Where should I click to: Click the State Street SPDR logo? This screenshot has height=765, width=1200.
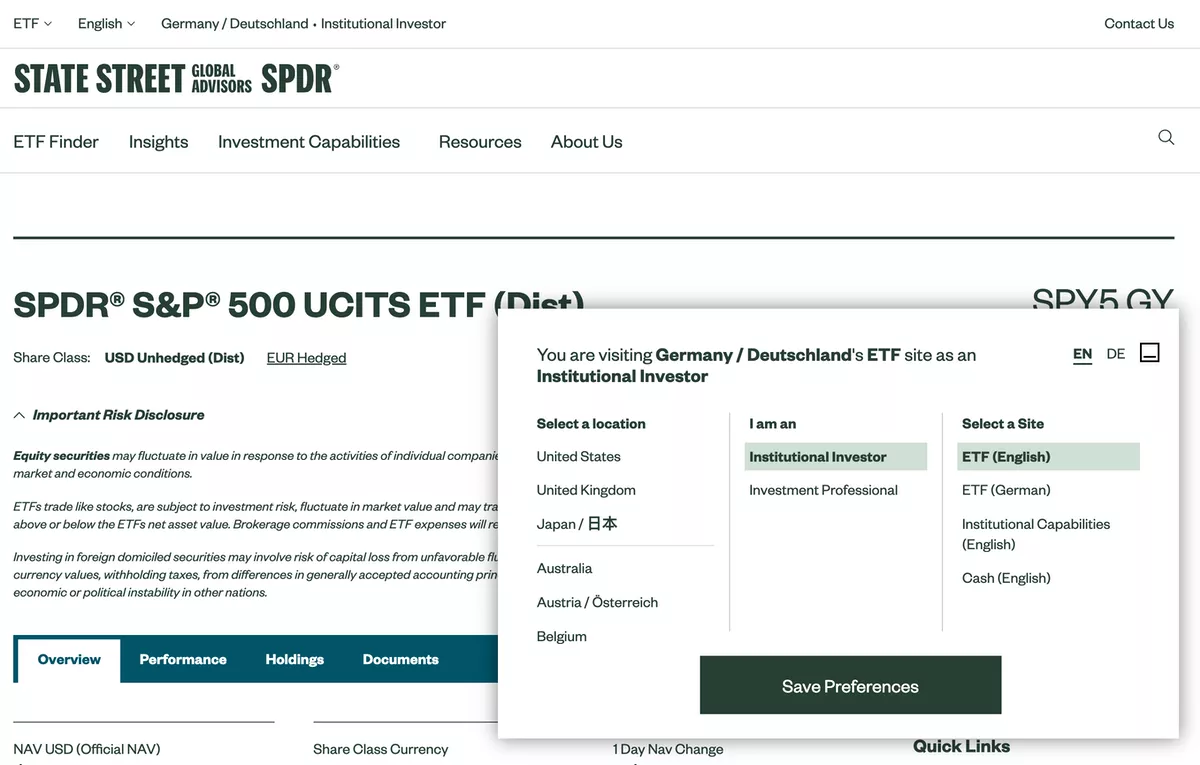click(x=177, y=78)
